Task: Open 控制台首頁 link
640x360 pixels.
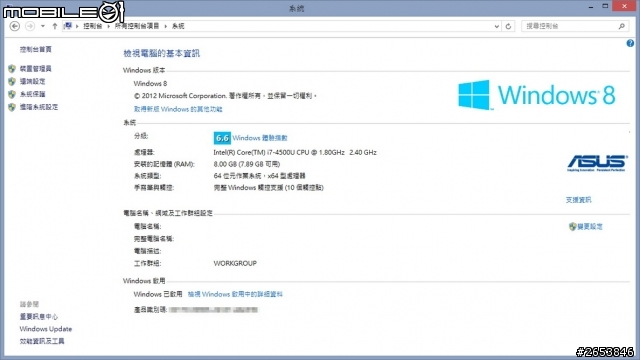Action: click(x=36, y=49)
